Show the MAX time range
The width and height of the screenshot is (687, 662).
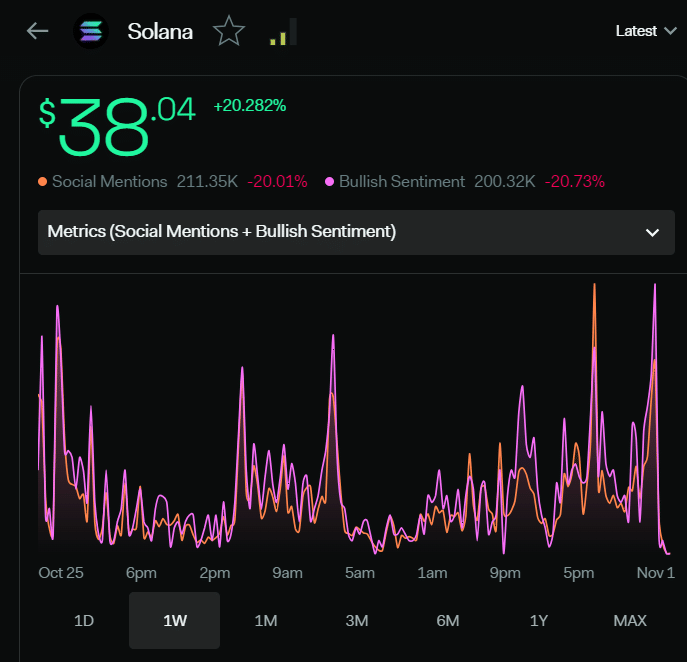pos(630,620)
